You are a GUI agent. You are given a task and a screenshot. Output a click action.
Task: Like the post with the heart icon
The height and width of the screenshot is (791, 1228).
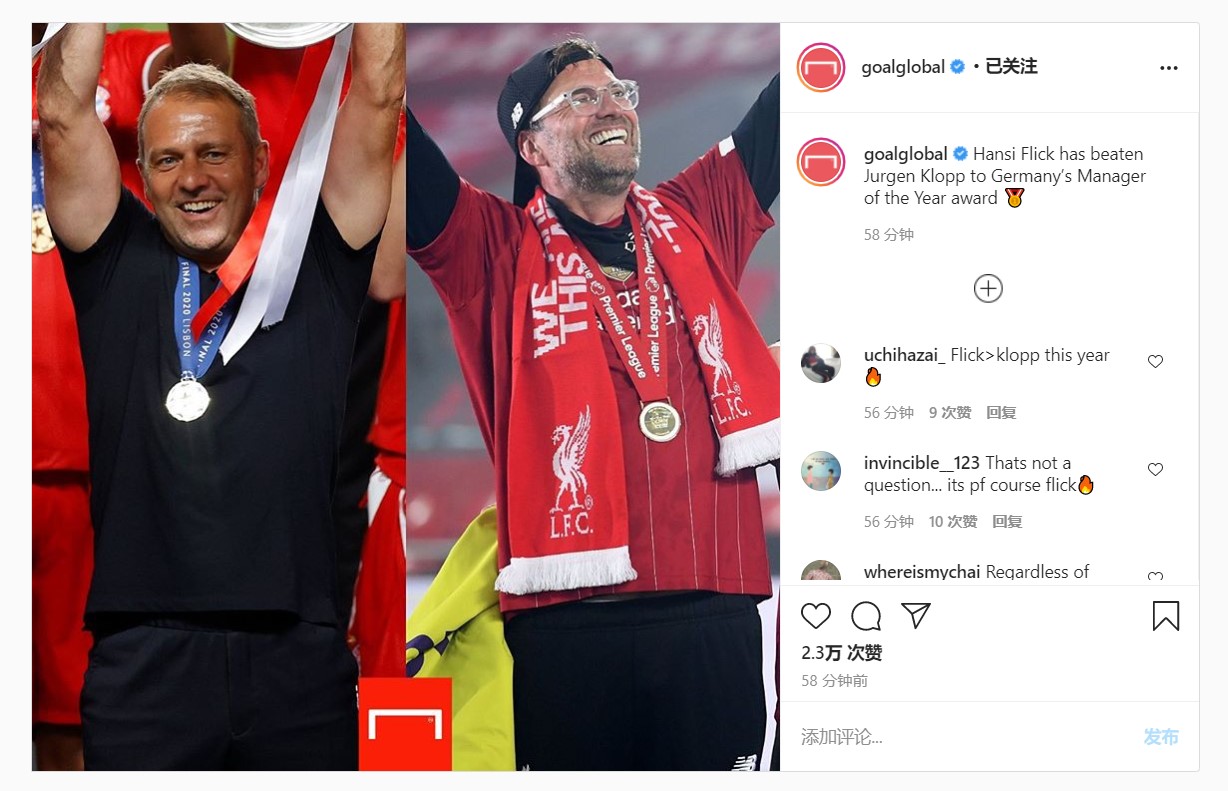(816, 615)
